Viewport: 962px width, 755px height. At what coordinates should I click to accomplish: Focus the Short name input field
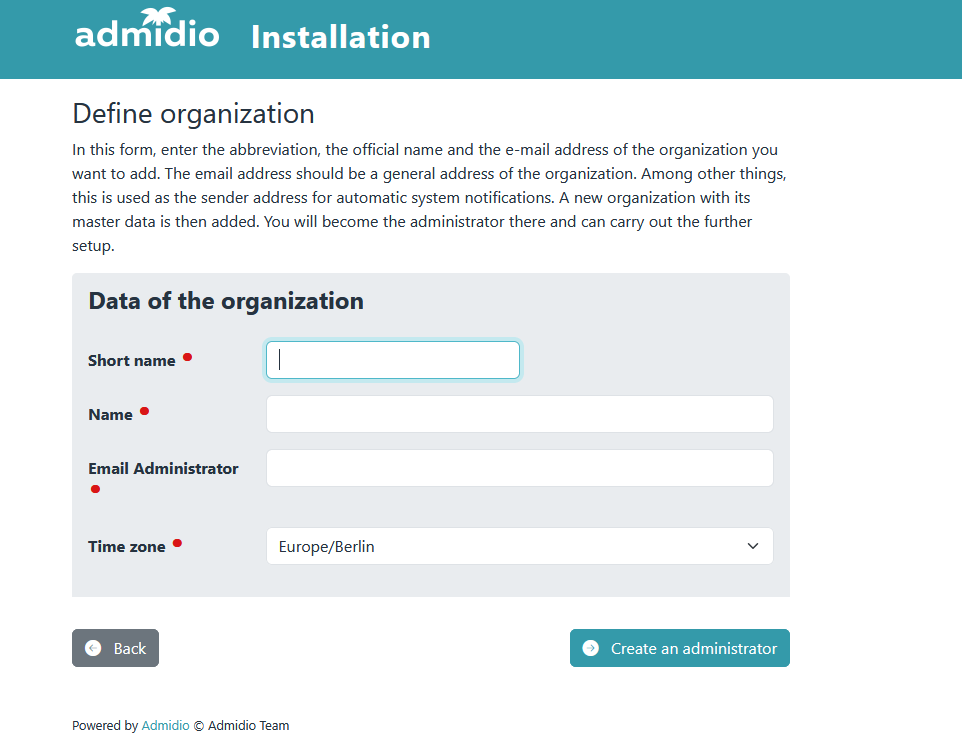392,360
